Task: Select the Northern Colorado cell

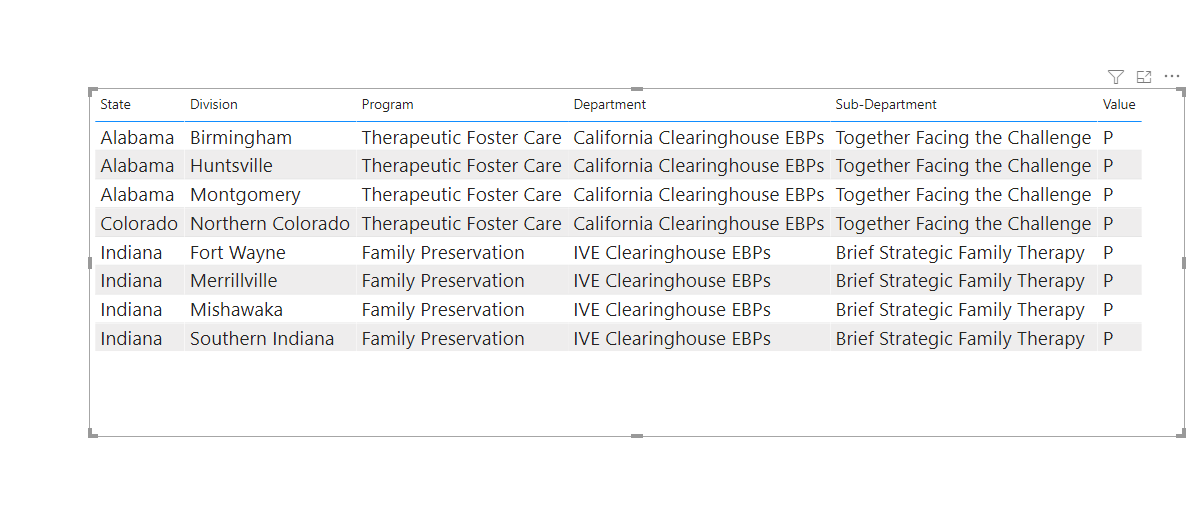Action: [270, 223]
